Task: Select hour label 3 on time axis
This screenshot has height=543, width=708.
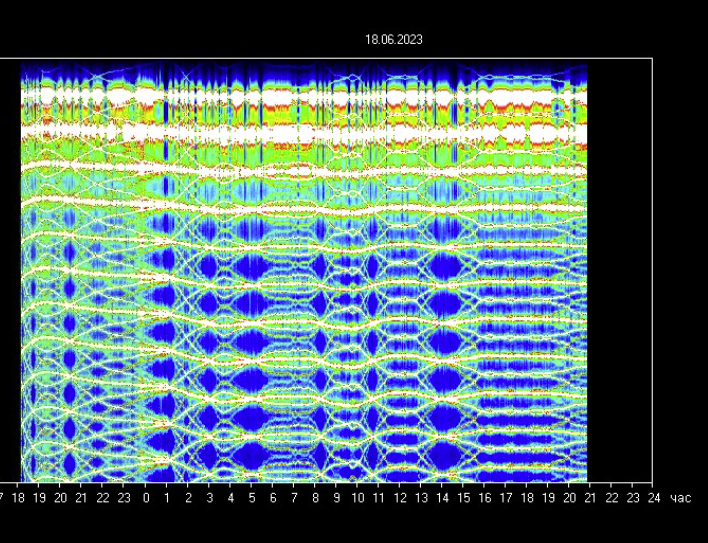Action: (x=210, y=498)
